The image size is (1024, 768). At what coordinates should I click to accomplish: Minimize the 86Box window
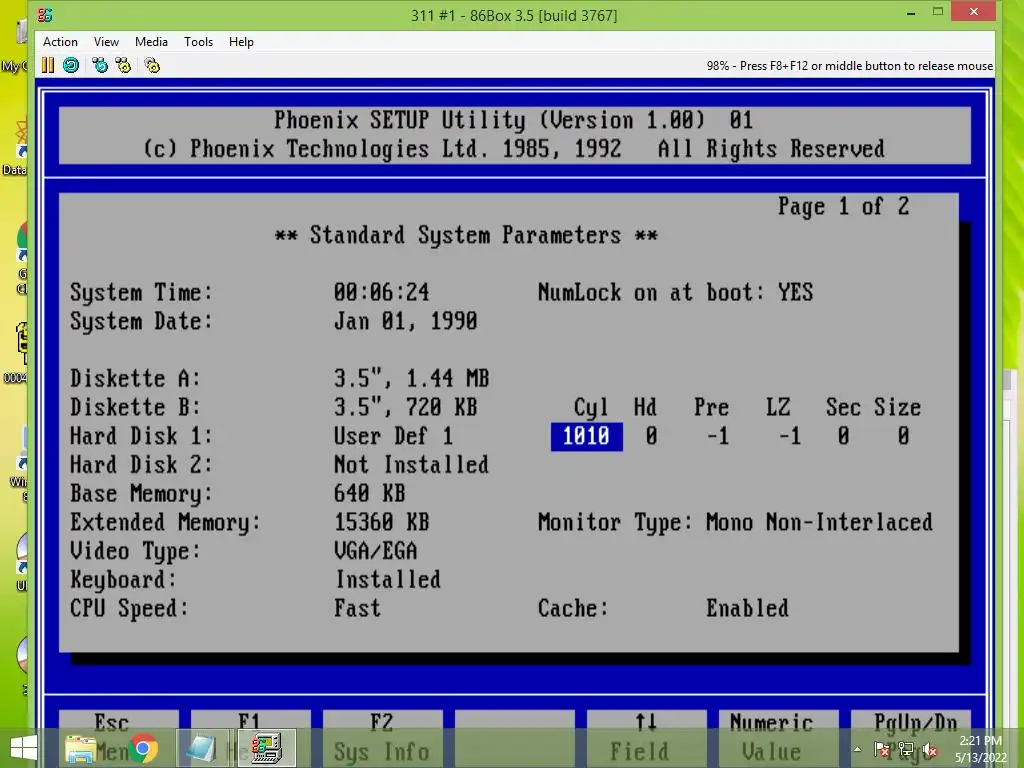(911, 12)
